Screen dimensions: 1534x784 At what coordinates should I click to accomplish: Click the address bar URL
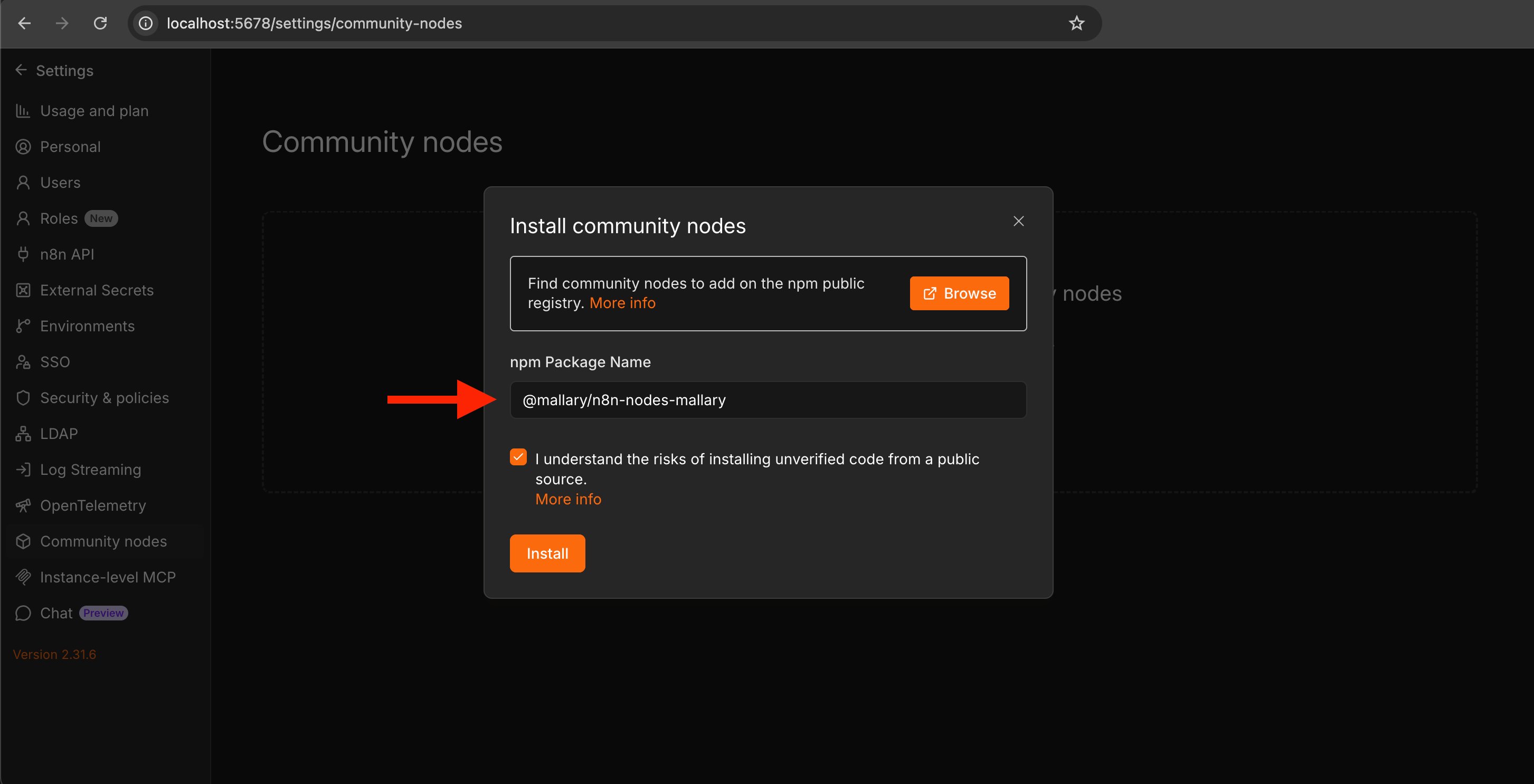(x=315, y=23)
